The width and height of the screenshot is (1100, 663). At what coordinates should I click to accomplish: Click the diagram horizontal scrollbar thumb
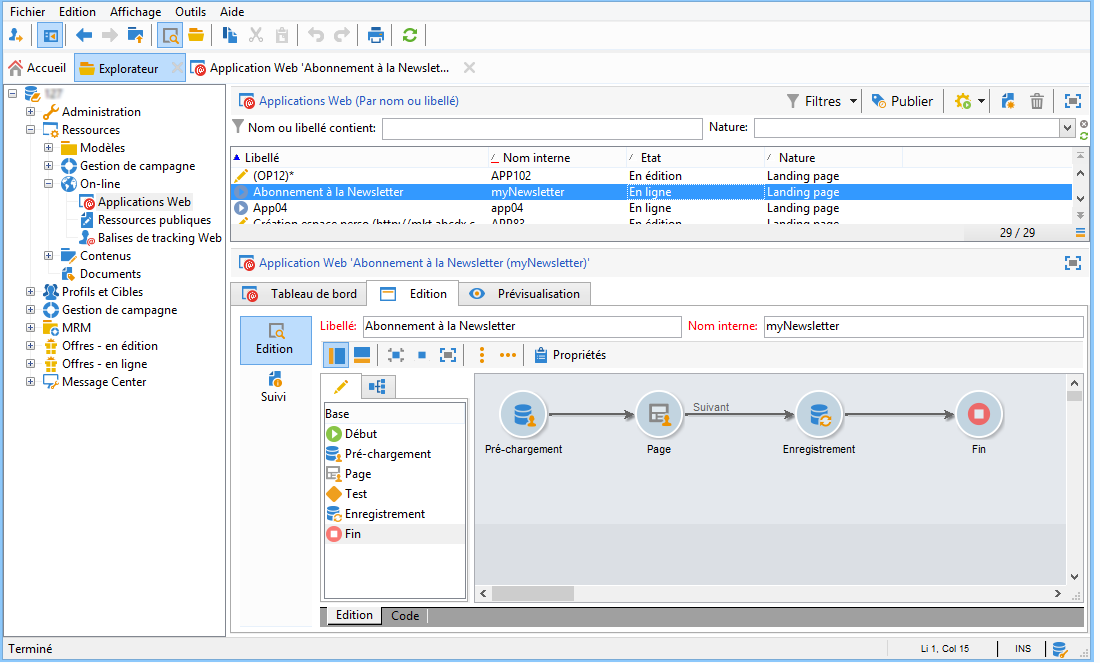[x=533, y=594]
